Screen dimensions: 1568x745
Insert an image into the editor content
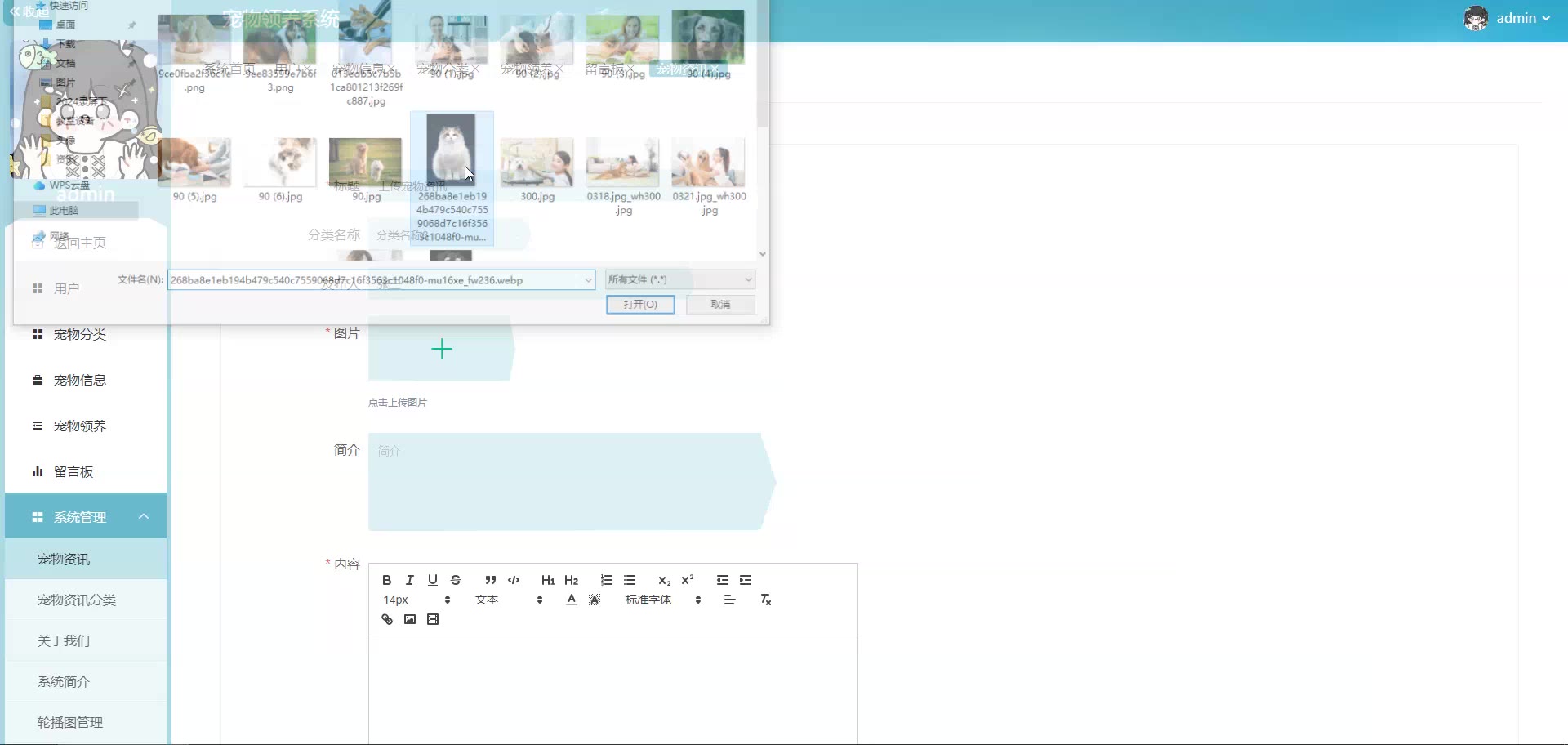coord(410,619)
